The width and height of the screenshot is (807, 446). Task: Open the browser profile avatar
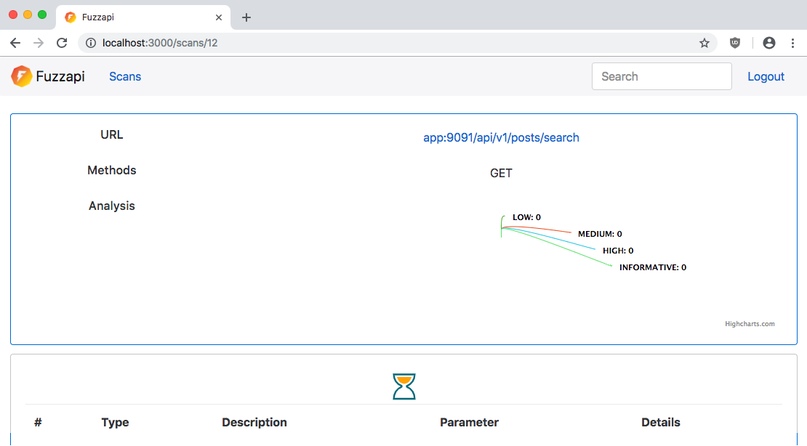tap(769, 43)
